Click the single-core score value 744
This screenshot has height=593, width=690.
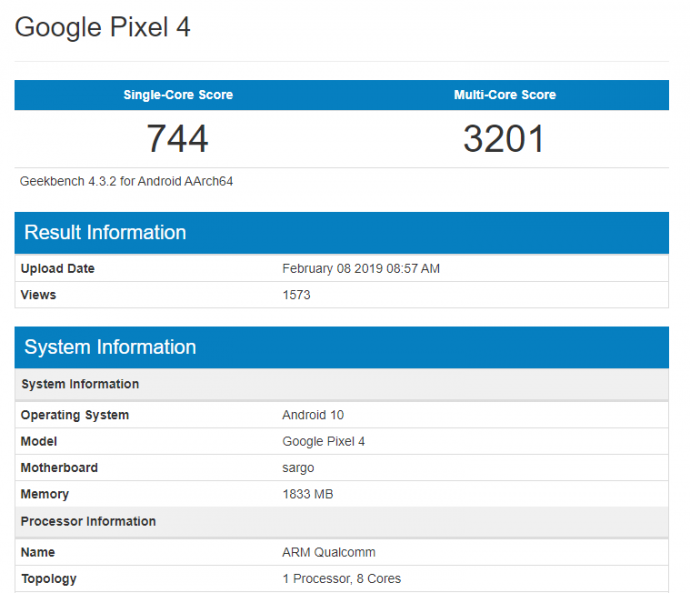tap(177, 139)
